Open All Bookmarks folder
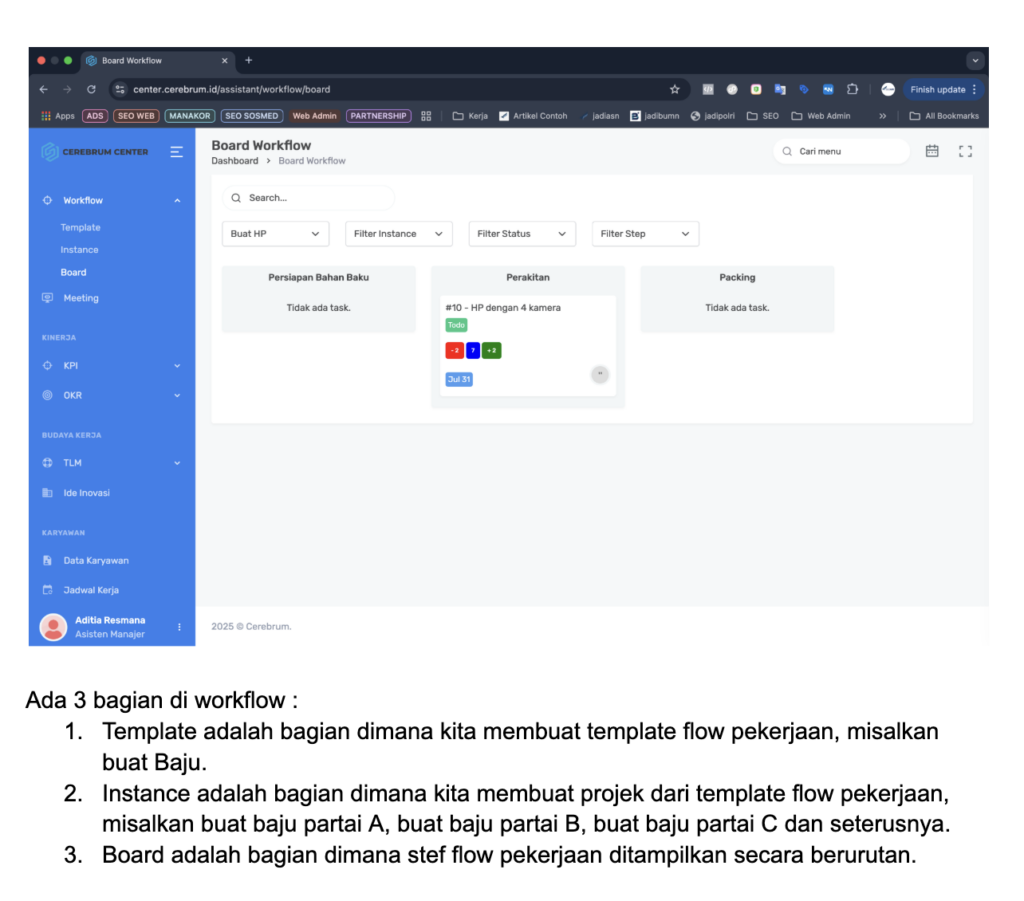 (944, 116)
